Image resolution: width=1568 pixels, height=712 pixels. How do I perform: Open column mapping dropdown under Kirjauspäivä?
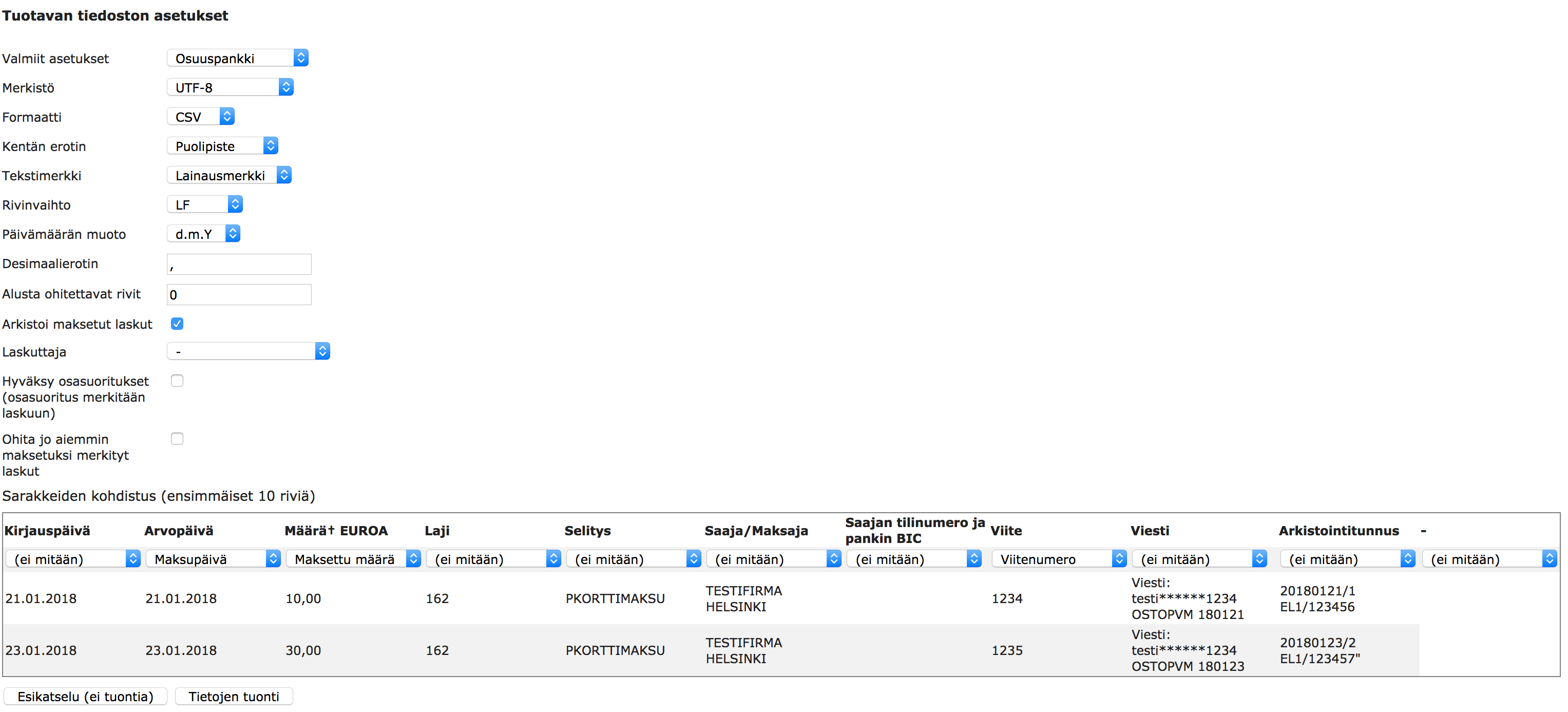point(73,558)
